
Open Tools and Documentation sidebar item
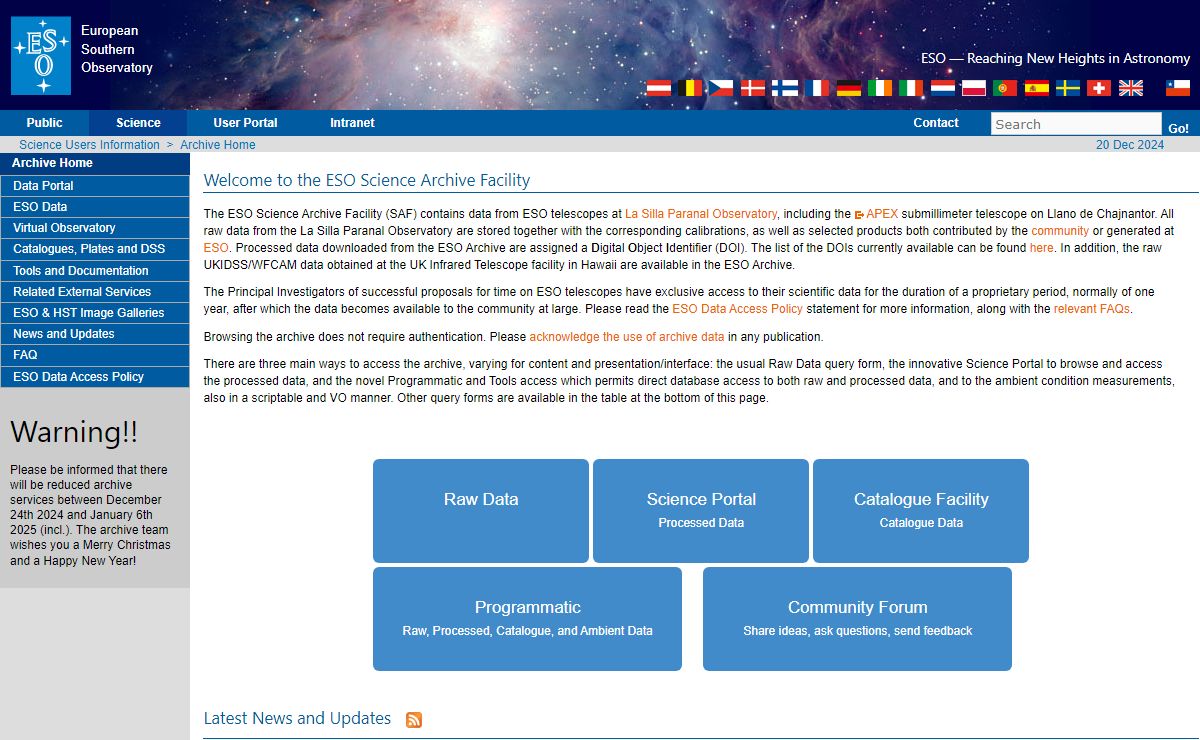coord(95,271)
